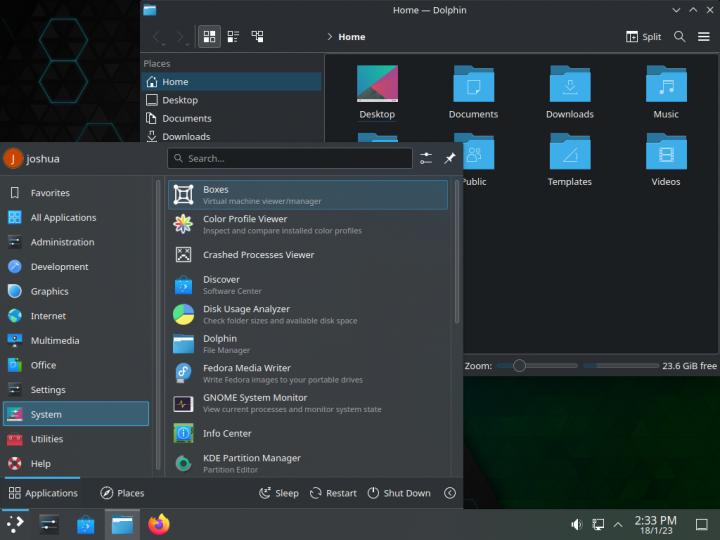Select the Desktop folder thumbnail
The height and width of the screenshot is (540, 720).
(377, 84)
